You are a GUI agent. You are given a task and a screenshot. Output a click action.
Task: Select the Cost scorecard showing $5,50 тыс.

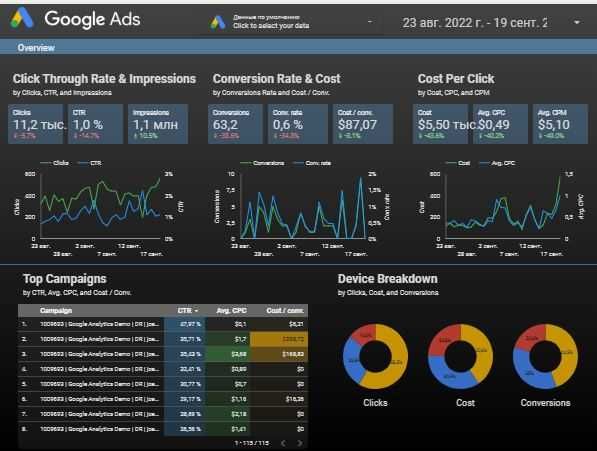[x=441, y=124]
